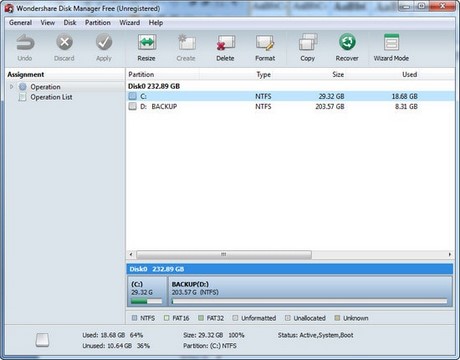
Task: Click the Discard toolbar icon
Action: click(x=64, y=42)
